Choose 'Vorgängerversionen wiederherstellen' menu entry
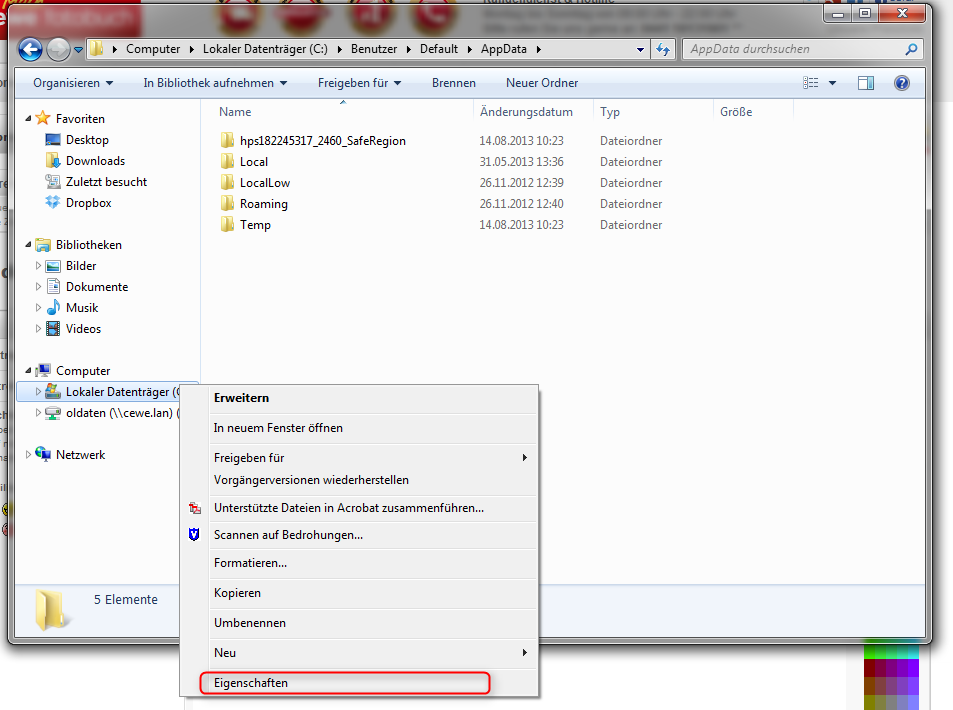953x710 pixels. [311, 480]
